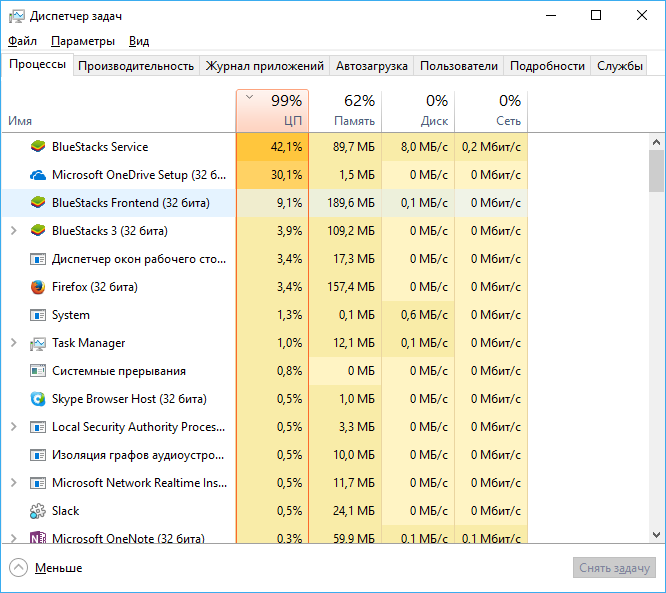Select the System row name
The image size is (666, 593).
tap(71, 315)
